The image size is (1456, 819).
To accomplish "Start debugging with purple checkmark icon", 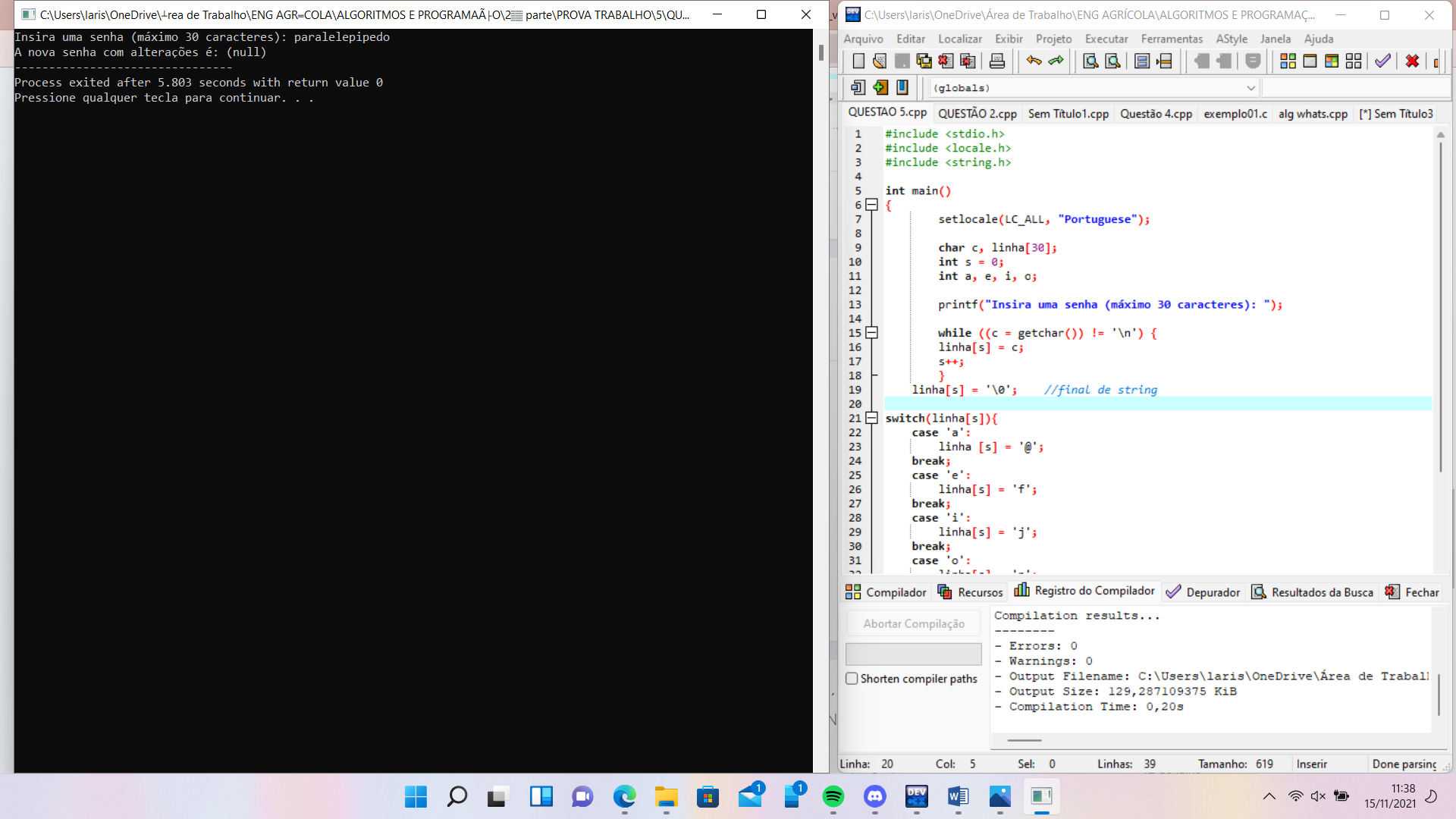I will [x=1383, y=61].
